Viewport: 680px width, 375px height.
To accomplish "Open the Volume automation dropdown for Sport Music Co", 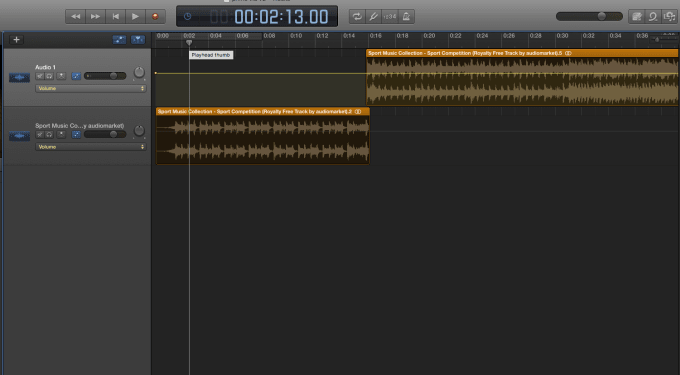I will (91, 147).
